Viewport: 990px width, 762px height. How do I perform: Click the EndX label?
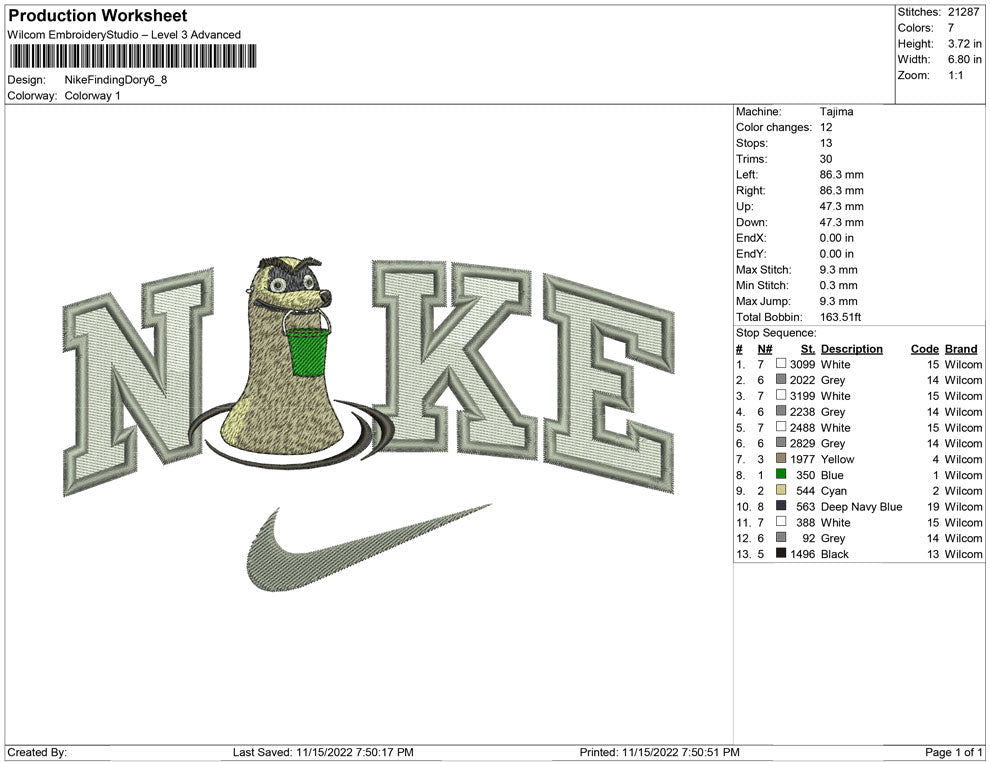point(751,238)
